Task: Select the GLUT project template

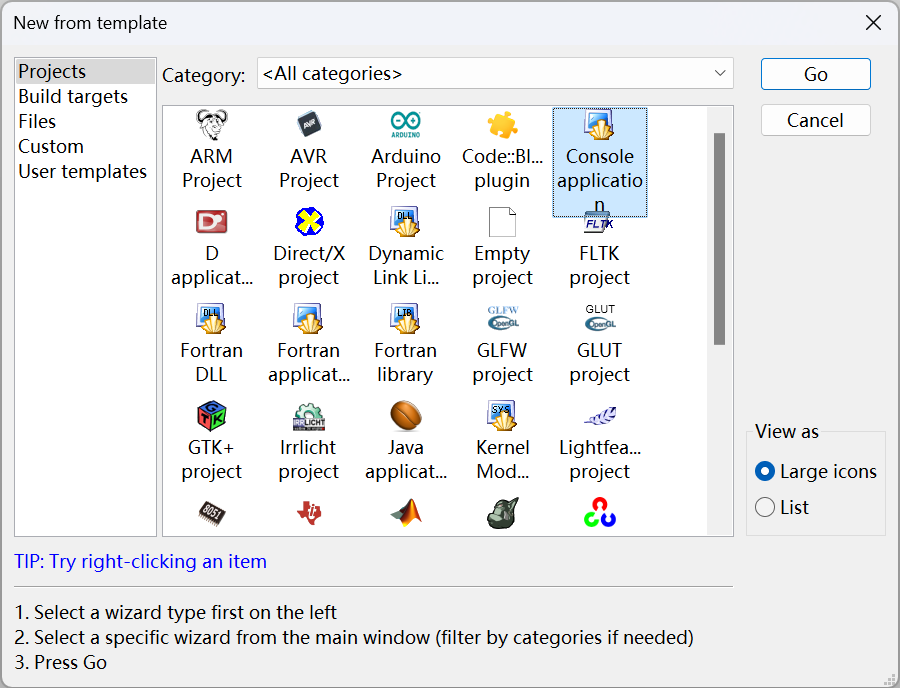Action: point(599,344)
